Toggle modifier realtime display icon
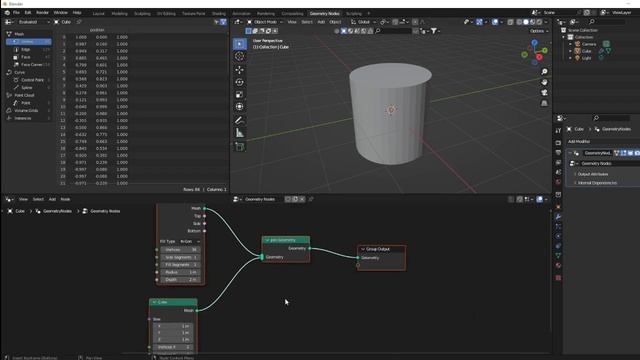This screenshot has width=640, height=360. pyautogui.click(x=630, y=153)
